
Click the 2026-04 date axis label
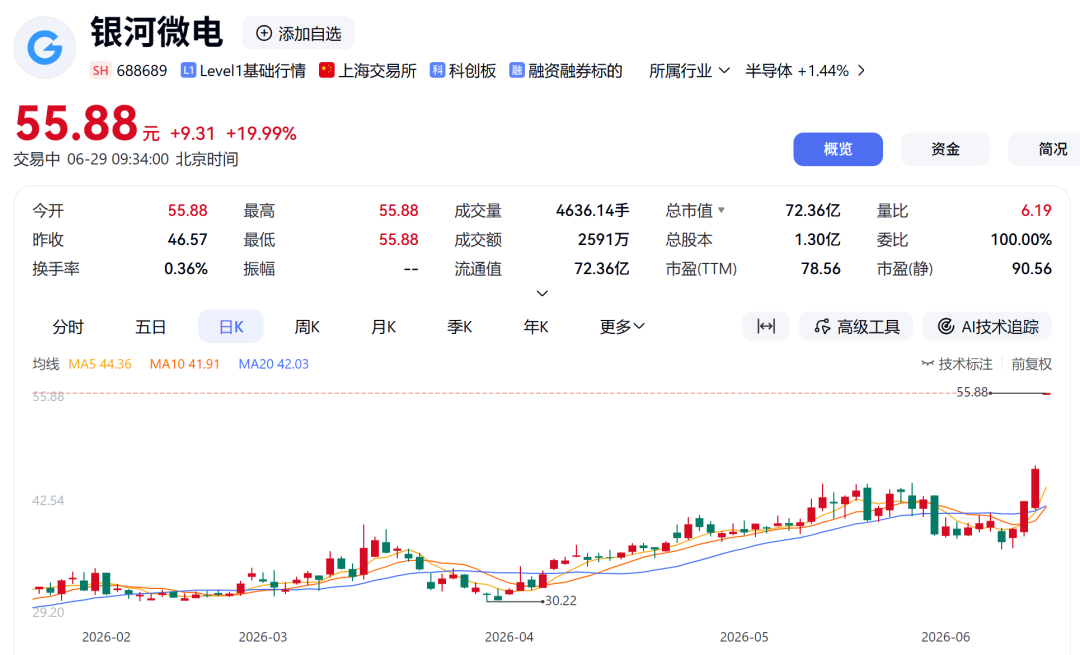click(509, 637)
